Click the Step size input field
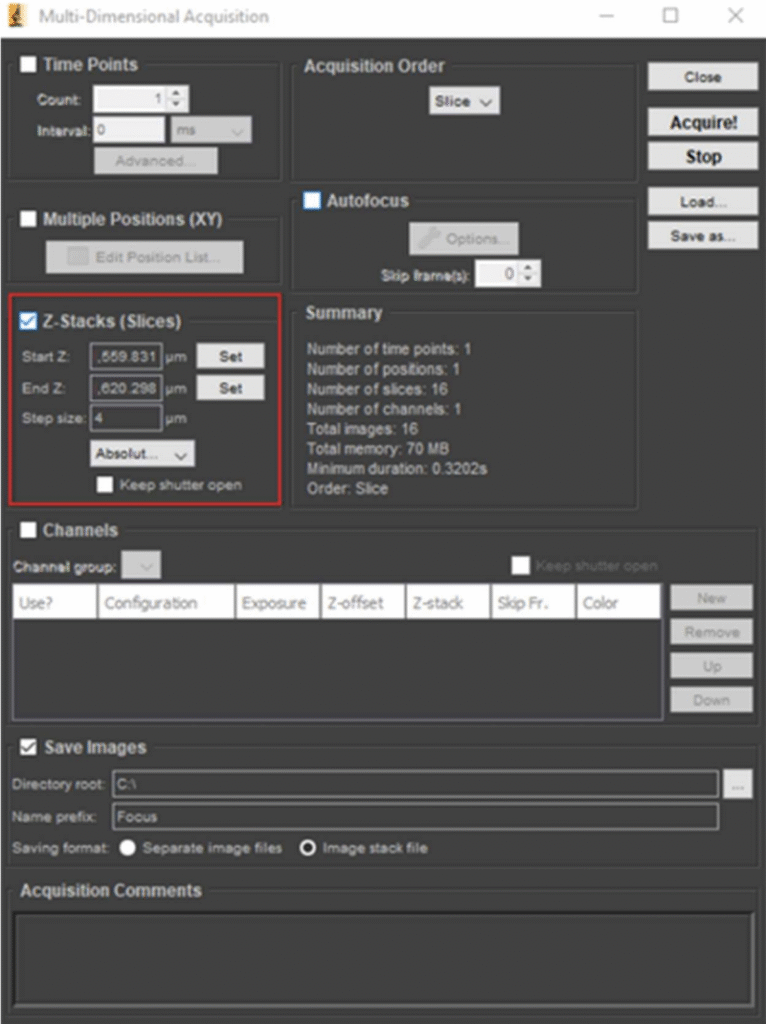The height and width of the screenshot is (1024, 766). click(126, 418)
